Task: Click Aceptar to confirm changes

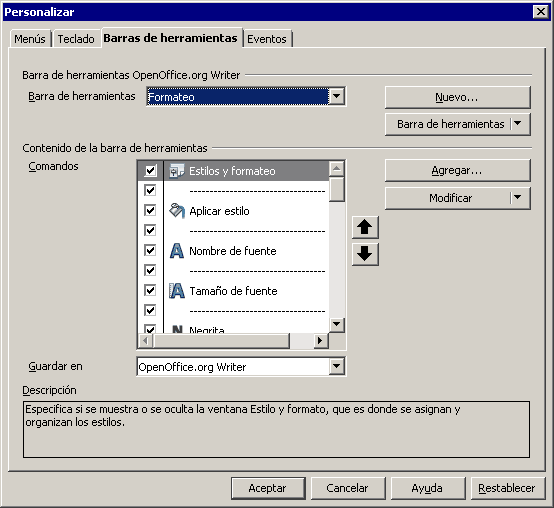Action: tap(268, 488)
